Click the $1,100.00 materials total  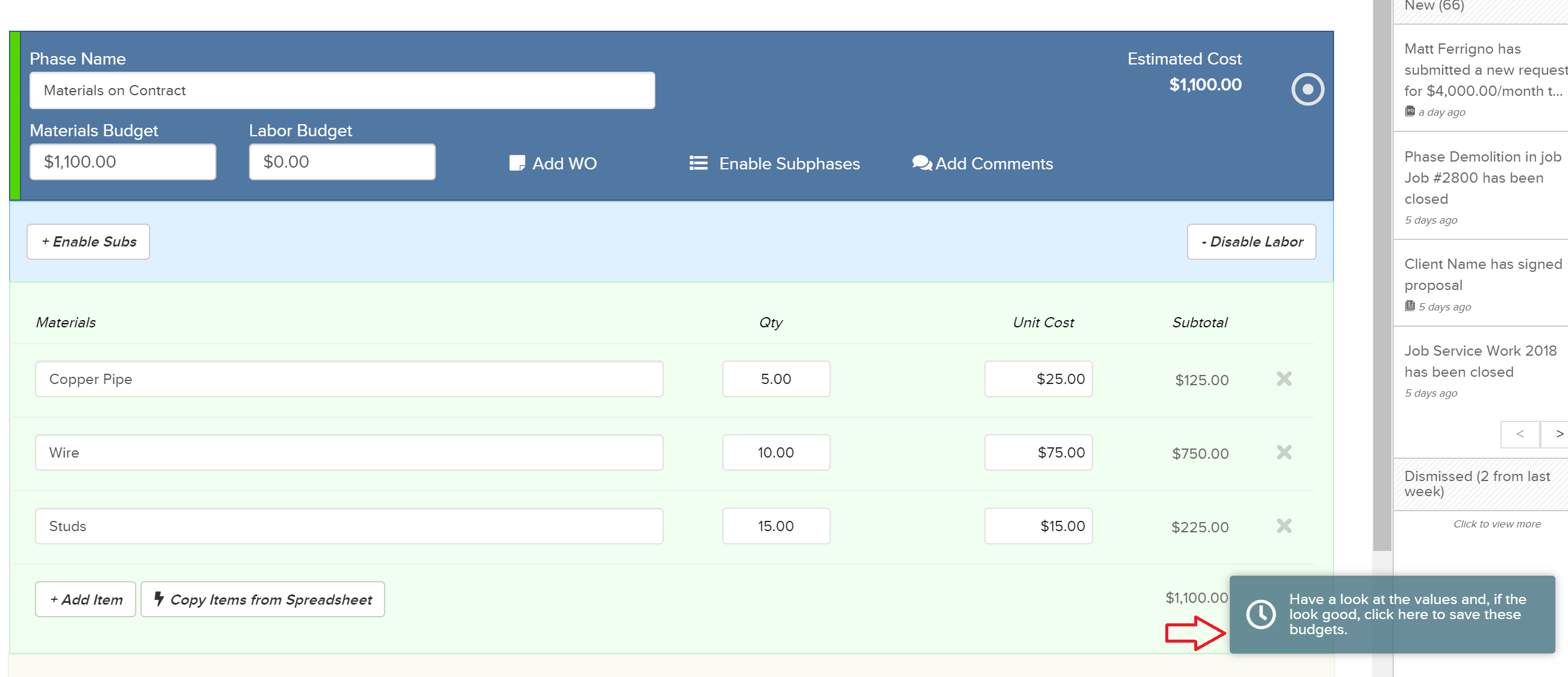1196,598
